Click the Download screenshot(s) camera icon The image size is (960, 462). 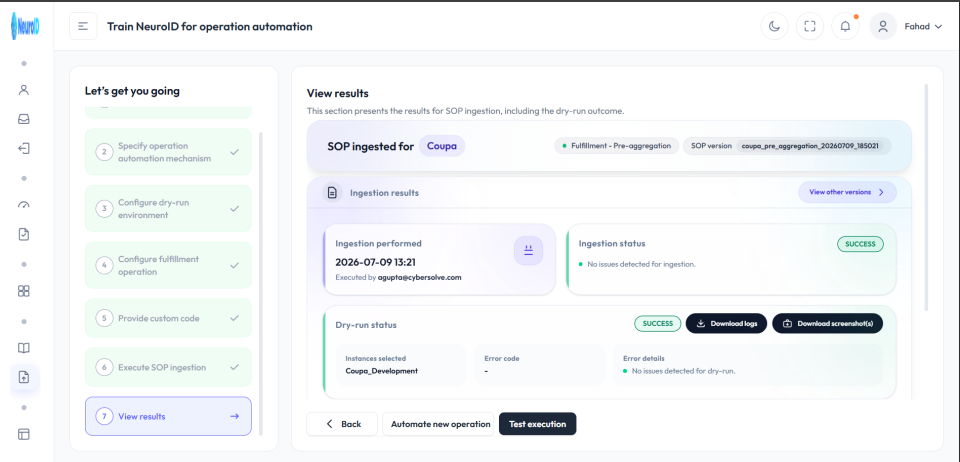tap(788, 323)
